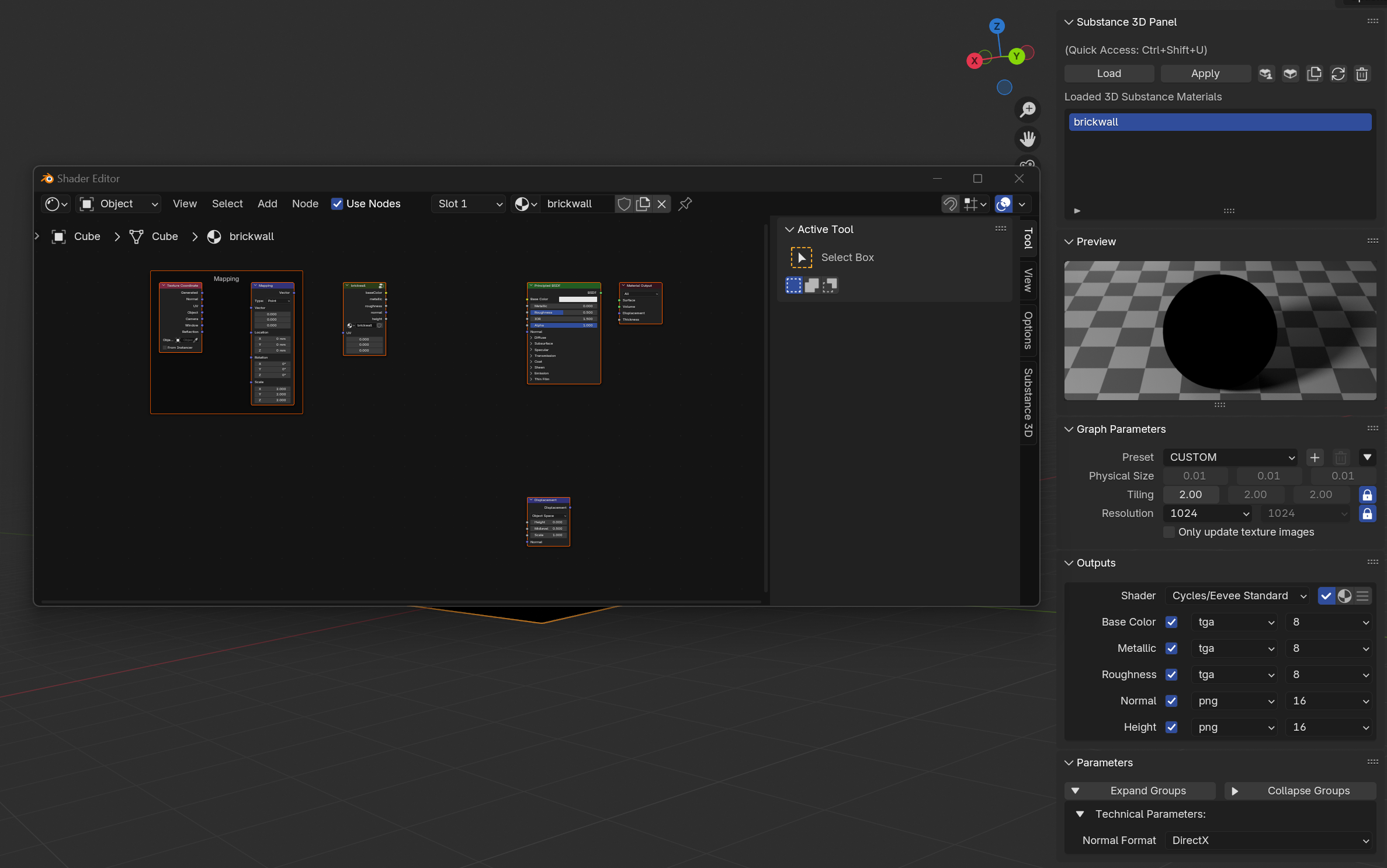This screenshot has height=868, width=1387.
Task: Uncheck the Height output checkbox
Action: pyautogui.click(x=1171, y=728)
